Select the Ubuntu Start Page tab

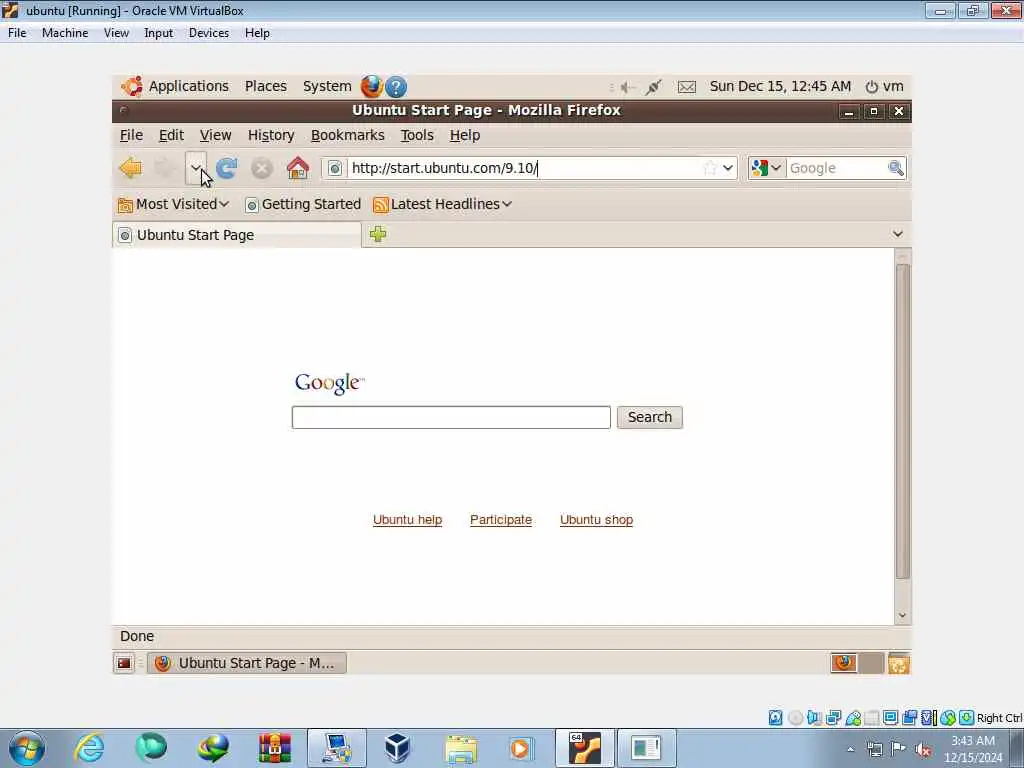[236, 235]
